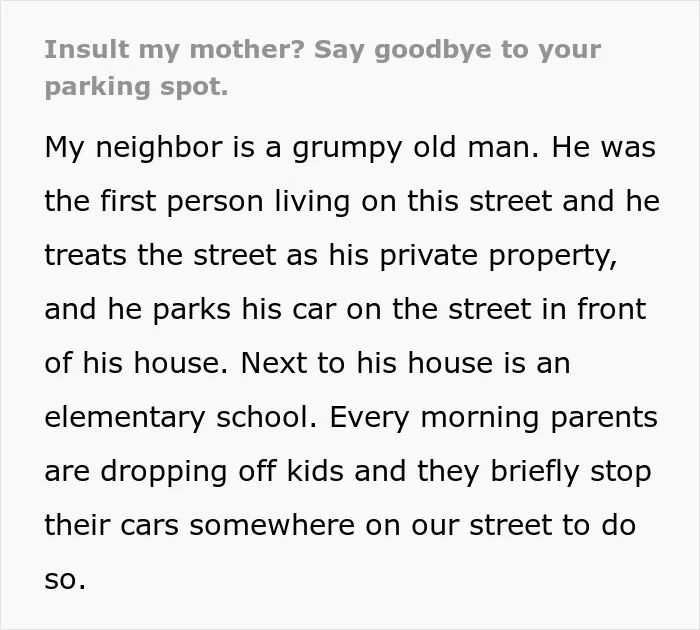Click the phrase 'old man.'

(476, 147)
